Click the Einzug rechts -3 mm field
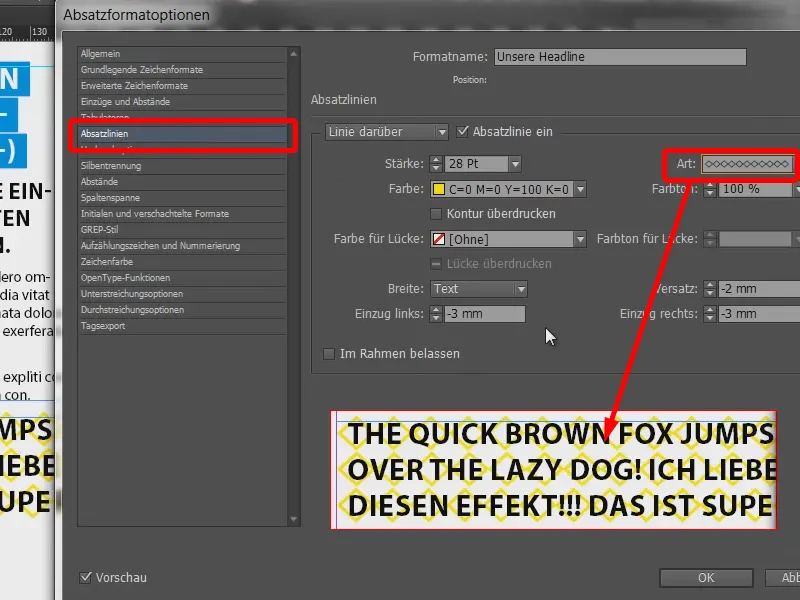The width and height of the screenshot is (800, 600). point(759,314)
